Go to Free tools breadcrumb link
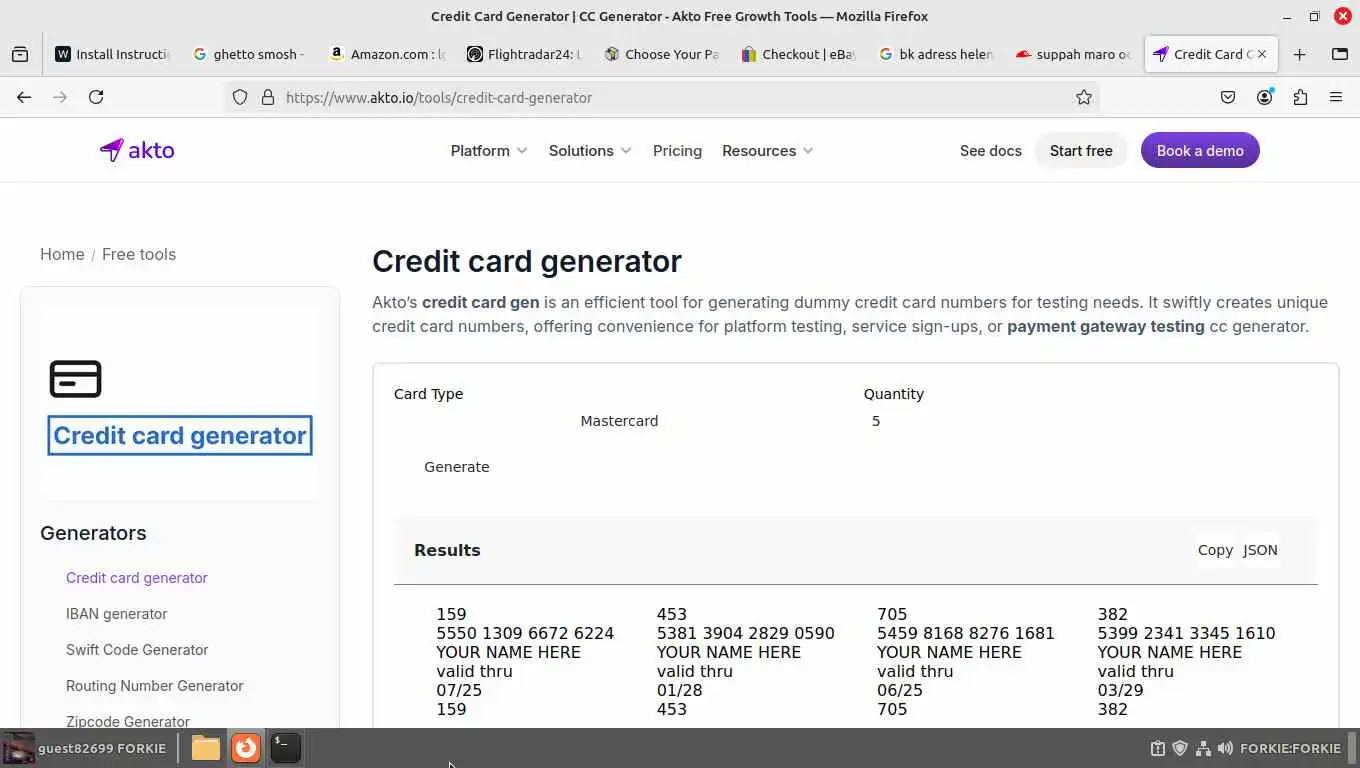The image size is (1360, 768). [139, 254]
